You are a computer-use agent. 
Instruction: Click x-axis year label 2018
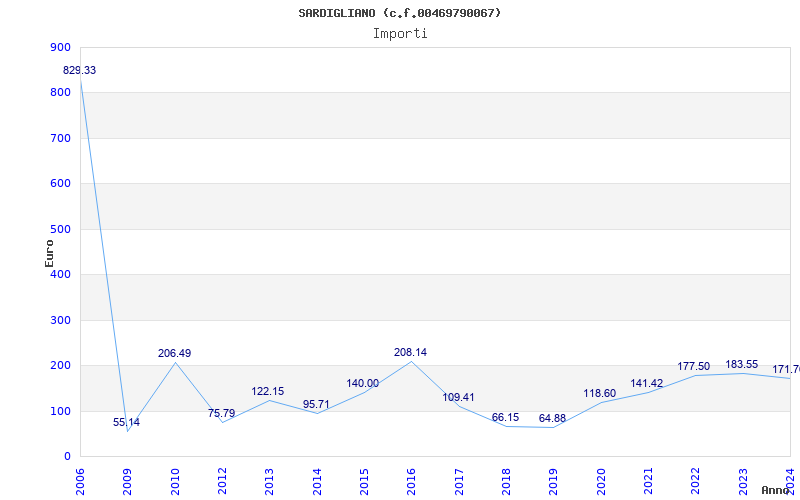coord(506,481)
